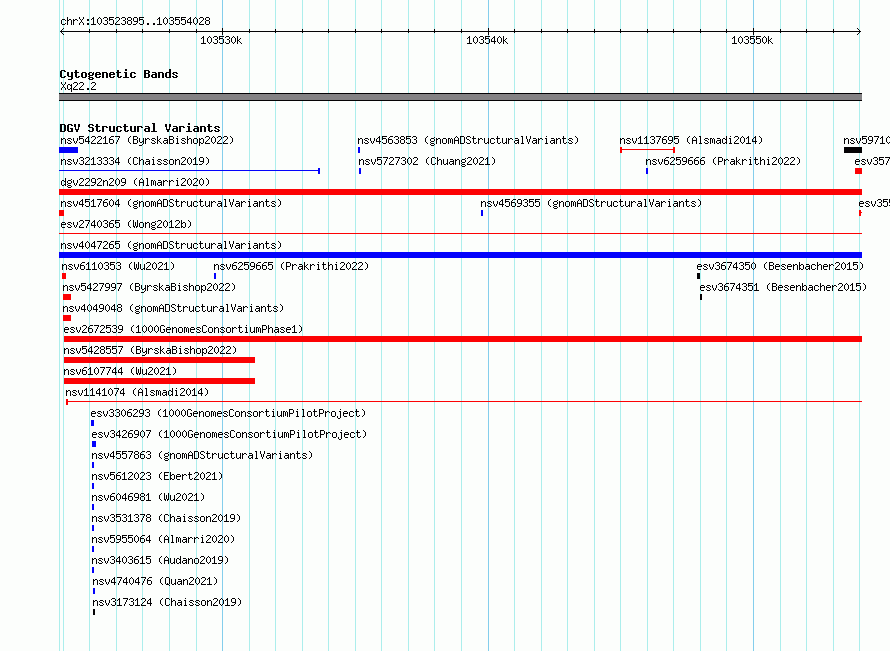The height and width of the screenshot is (651, 890).
Task: Select the nsv5612023 (Ebert2021) label
Action: 157,476
